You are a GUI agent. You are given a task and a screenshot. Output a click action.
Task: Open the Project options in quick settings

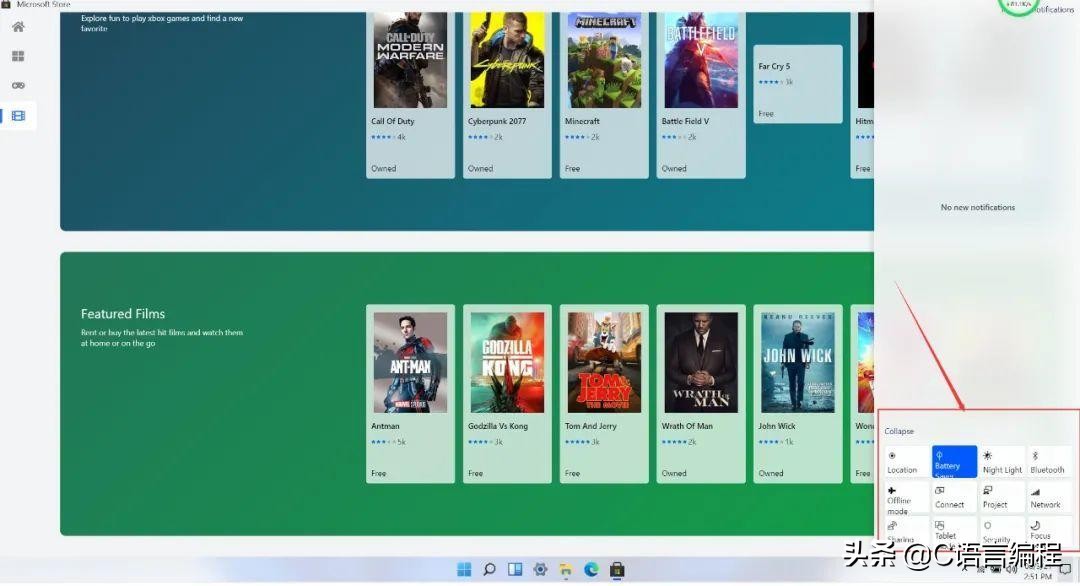[x=1001, y=496]
